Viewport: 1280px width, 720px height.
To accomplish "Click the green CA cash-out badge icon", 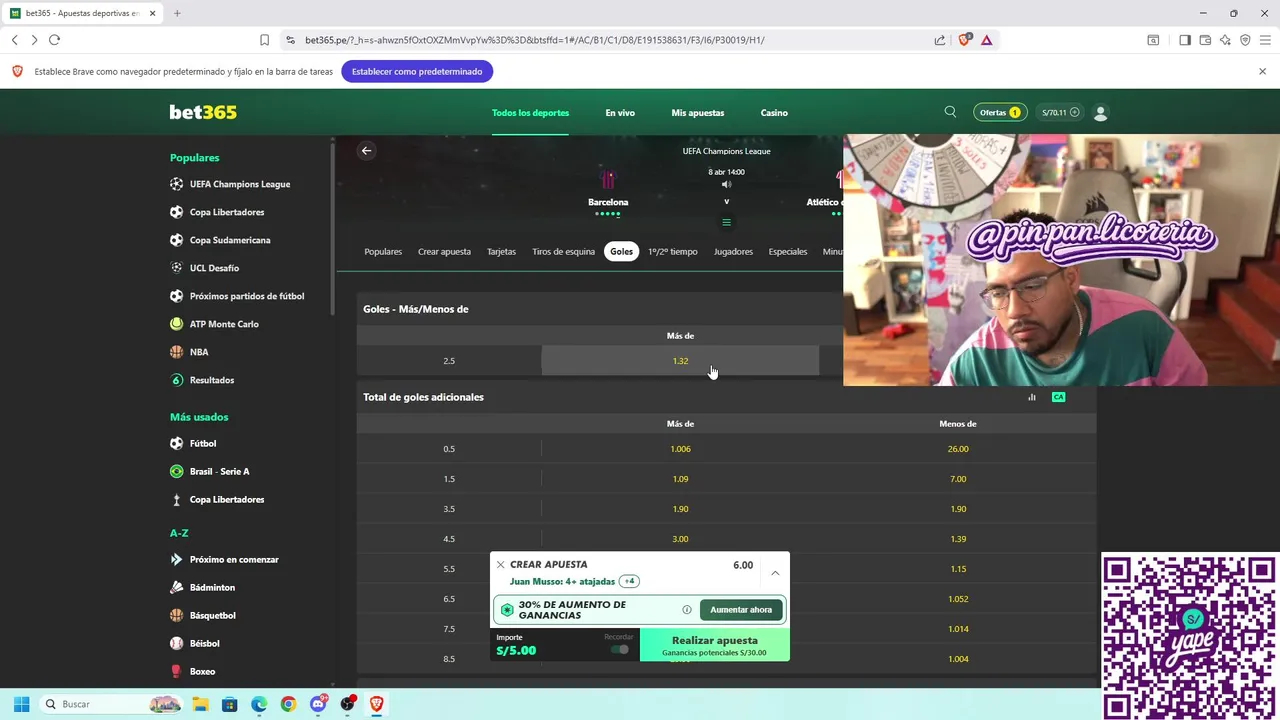I will tap(1058, 397).
